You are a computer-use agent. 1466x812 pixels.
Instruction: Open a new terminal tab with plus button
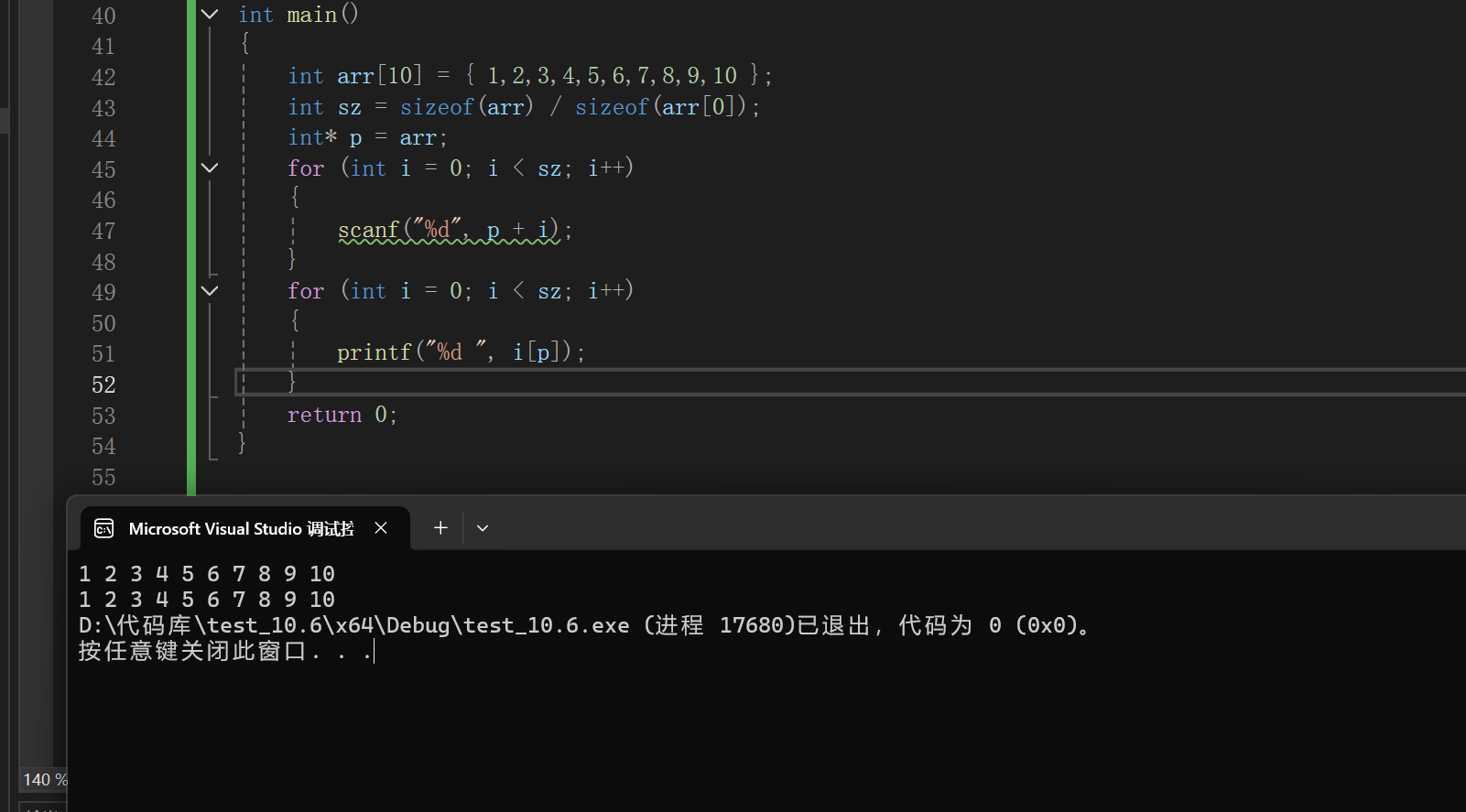440,528
